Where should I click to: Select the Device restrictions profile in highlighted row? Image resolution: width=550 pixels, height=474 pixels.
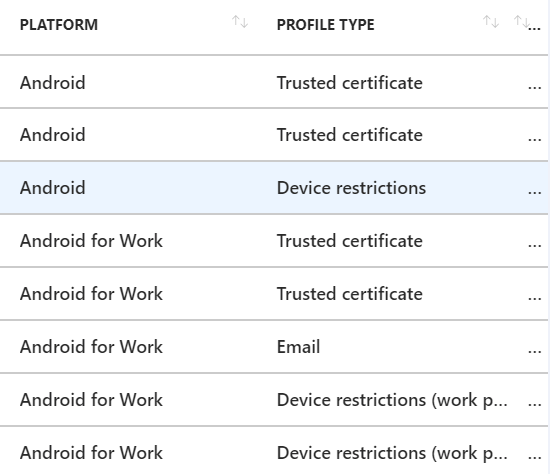click(351, 188)
